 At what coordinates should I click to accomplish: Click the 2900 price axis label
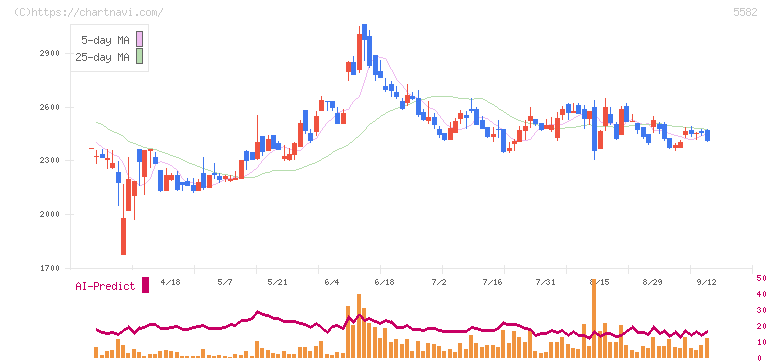(x=49, y=53)
